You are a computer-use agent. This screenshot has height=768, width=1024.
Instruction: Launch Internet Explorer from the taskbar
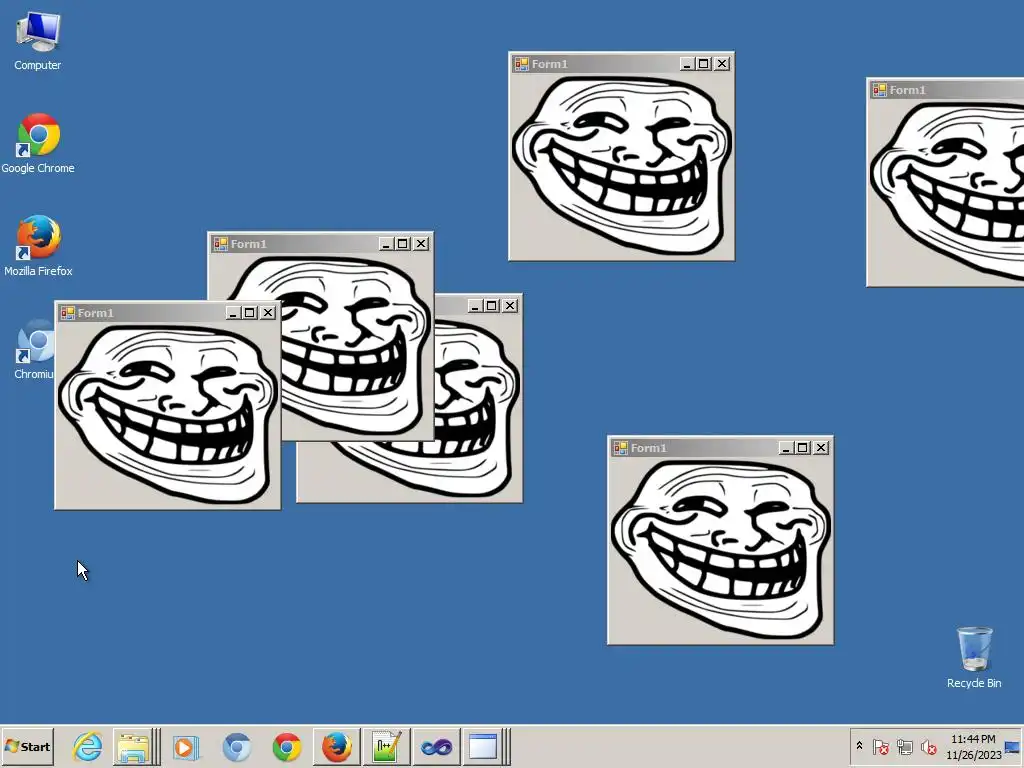tap(88, 746)
